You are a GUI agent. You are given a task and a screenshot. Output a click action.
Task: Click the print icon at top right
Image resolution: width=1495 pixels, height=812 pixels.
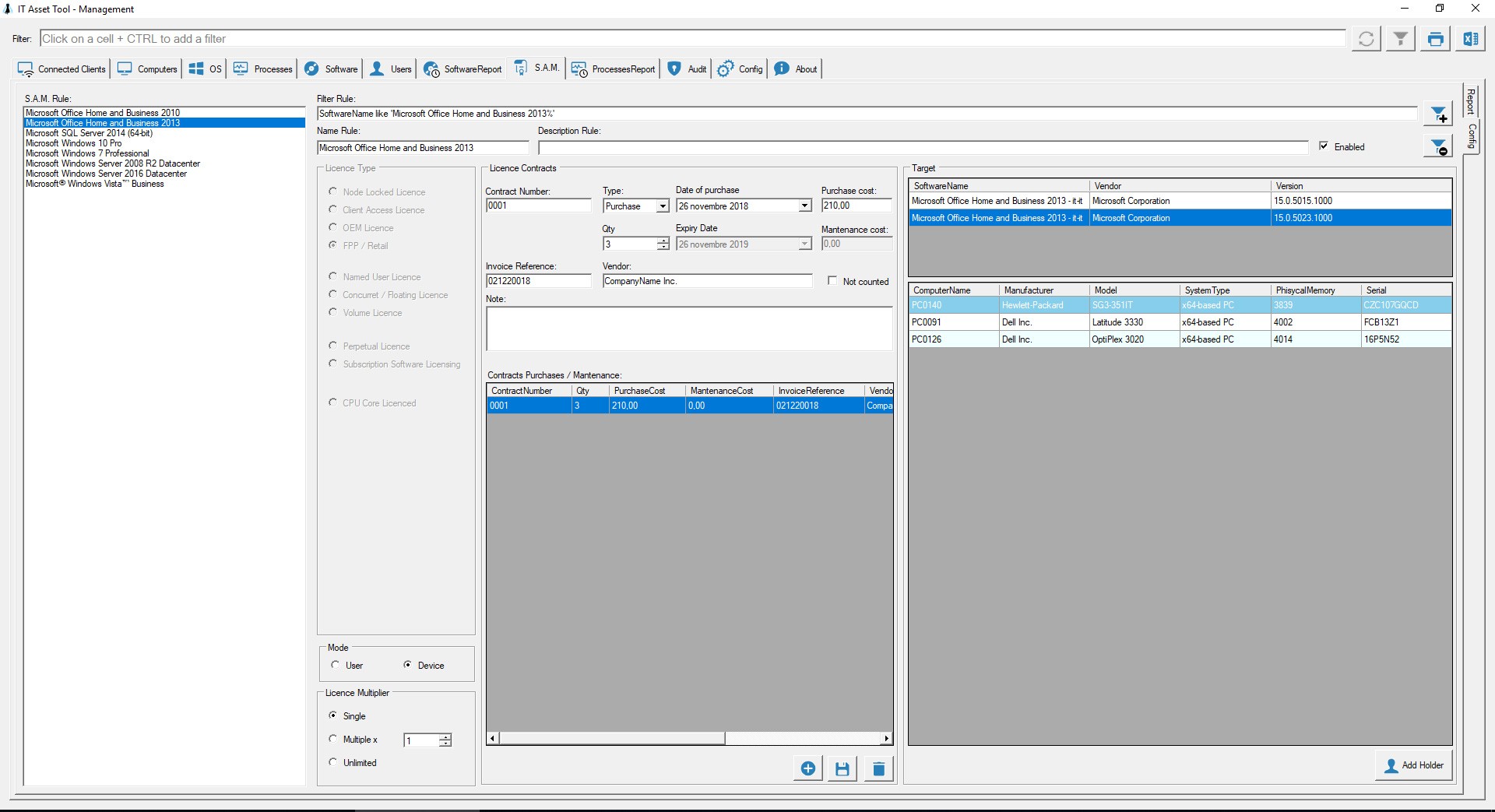pyautogui.click(x=1435, y=39)
